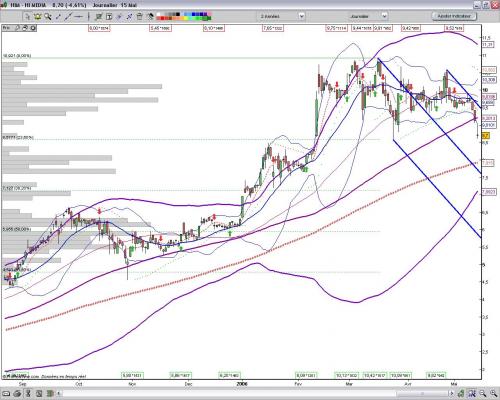Screen dimensions: 500x400
Task: Click the 2006 year label on time axis
Action: 242,384
